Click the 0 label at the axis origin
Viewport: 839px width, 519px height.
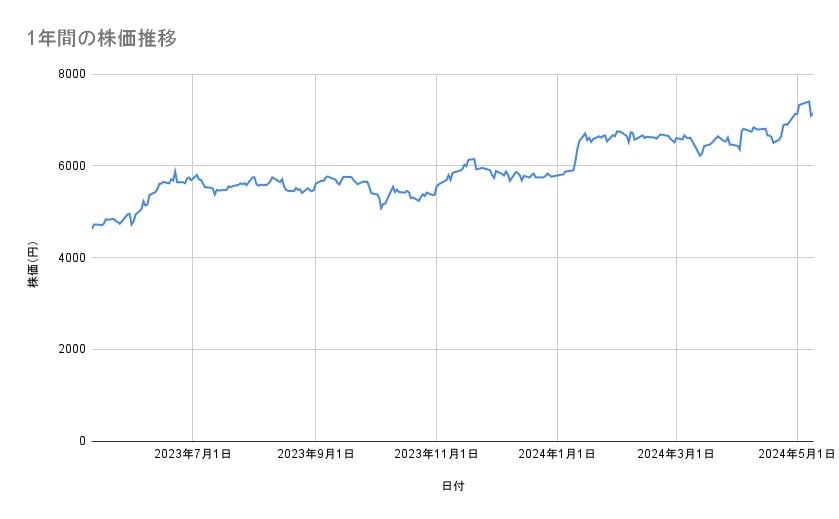pyautogui.click(x=81, y=441)
